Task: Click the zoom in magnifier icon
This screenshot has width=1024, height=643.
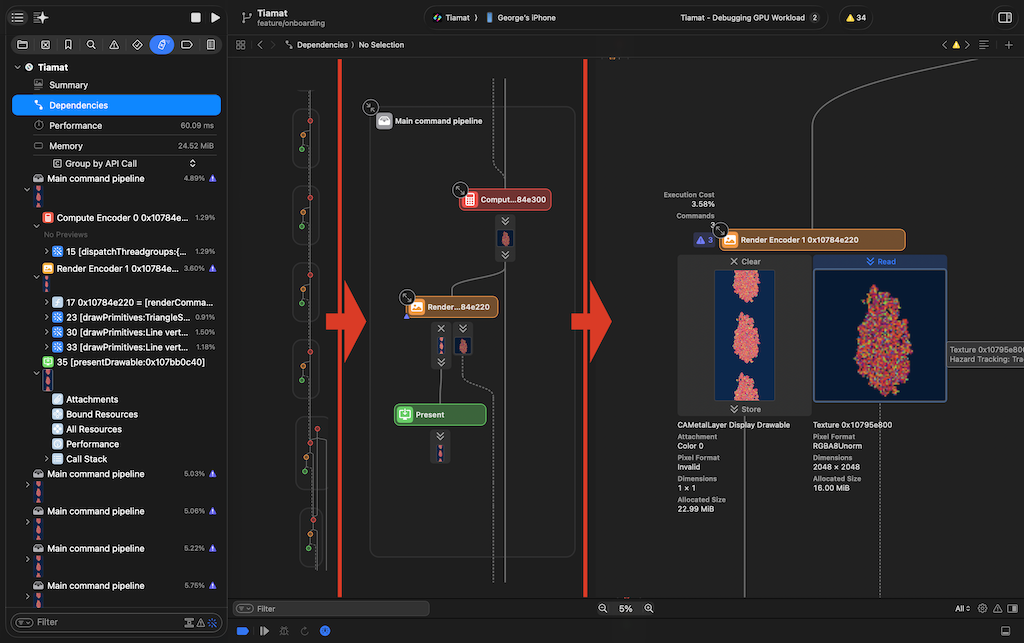Action: tap(649, 608)
